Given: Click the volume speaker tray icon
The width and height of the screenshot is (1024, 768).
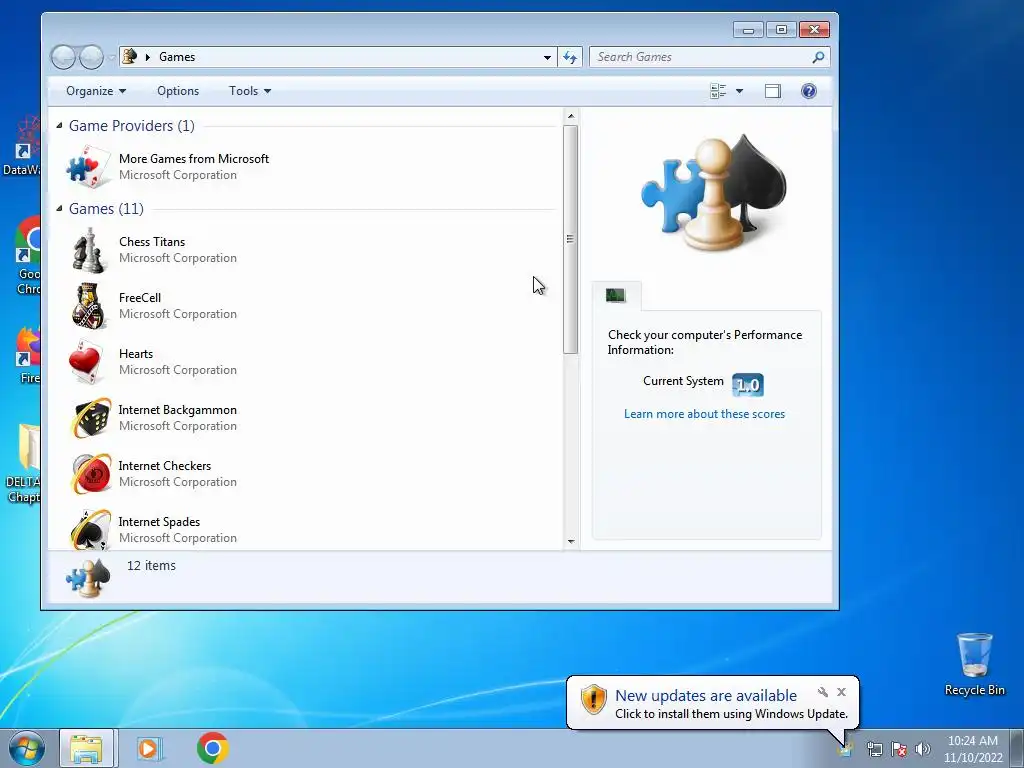Looking at the screenshot, I should pyautogui.click(x=923, y=749).
